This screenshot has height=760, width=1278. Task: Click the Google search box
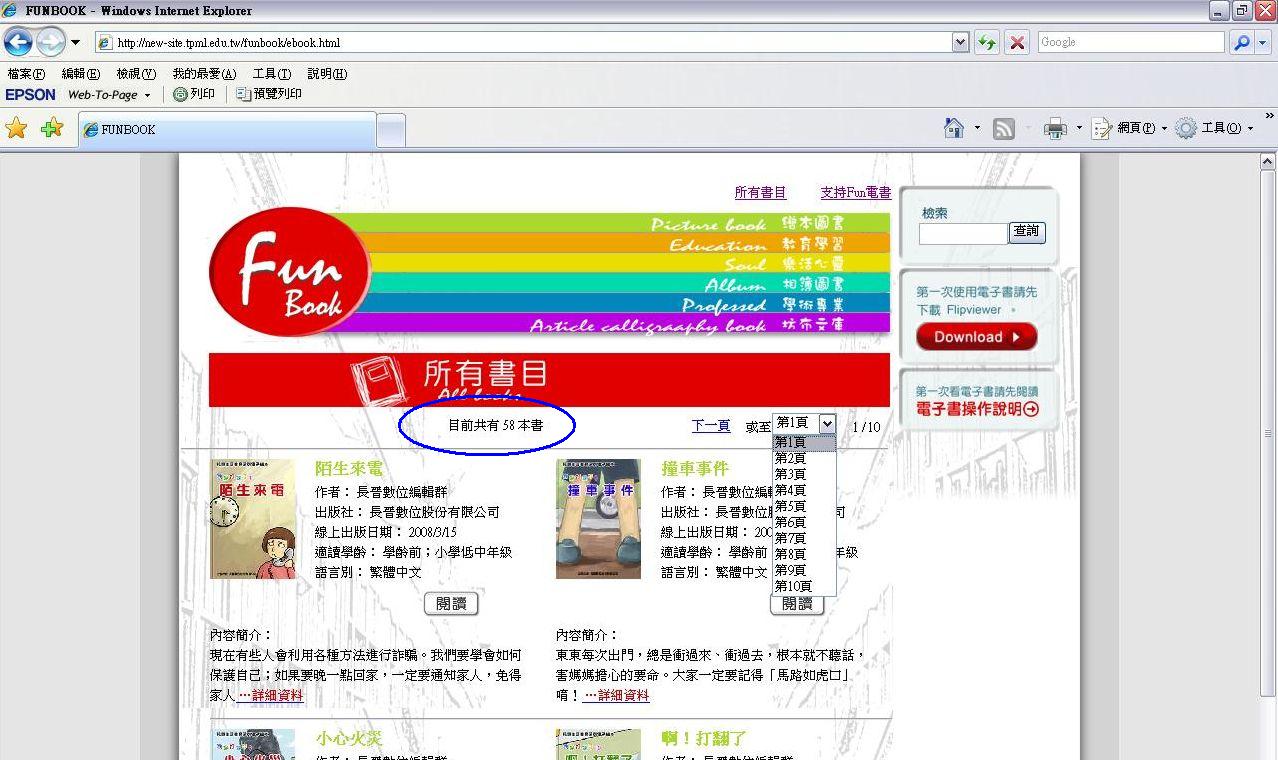tap(1130, 42)
